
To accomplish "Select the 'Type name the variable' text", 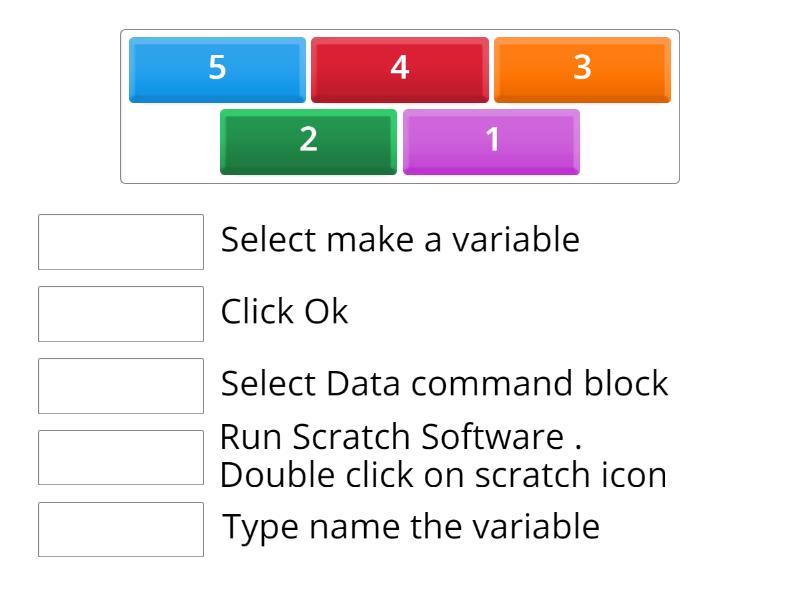I will [x=410, y=527].
